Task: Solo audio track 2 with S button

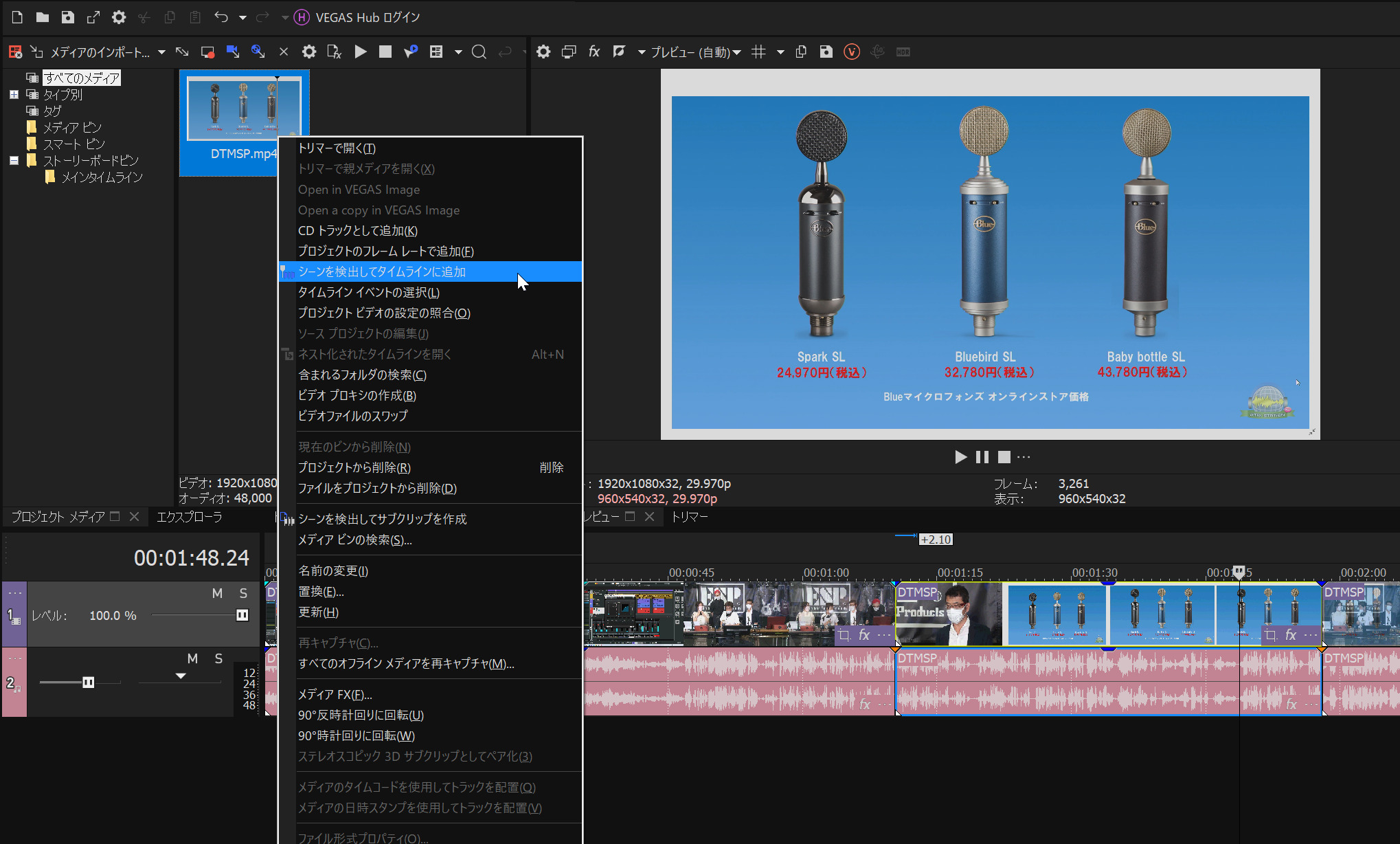Action: tap(218, 658)
